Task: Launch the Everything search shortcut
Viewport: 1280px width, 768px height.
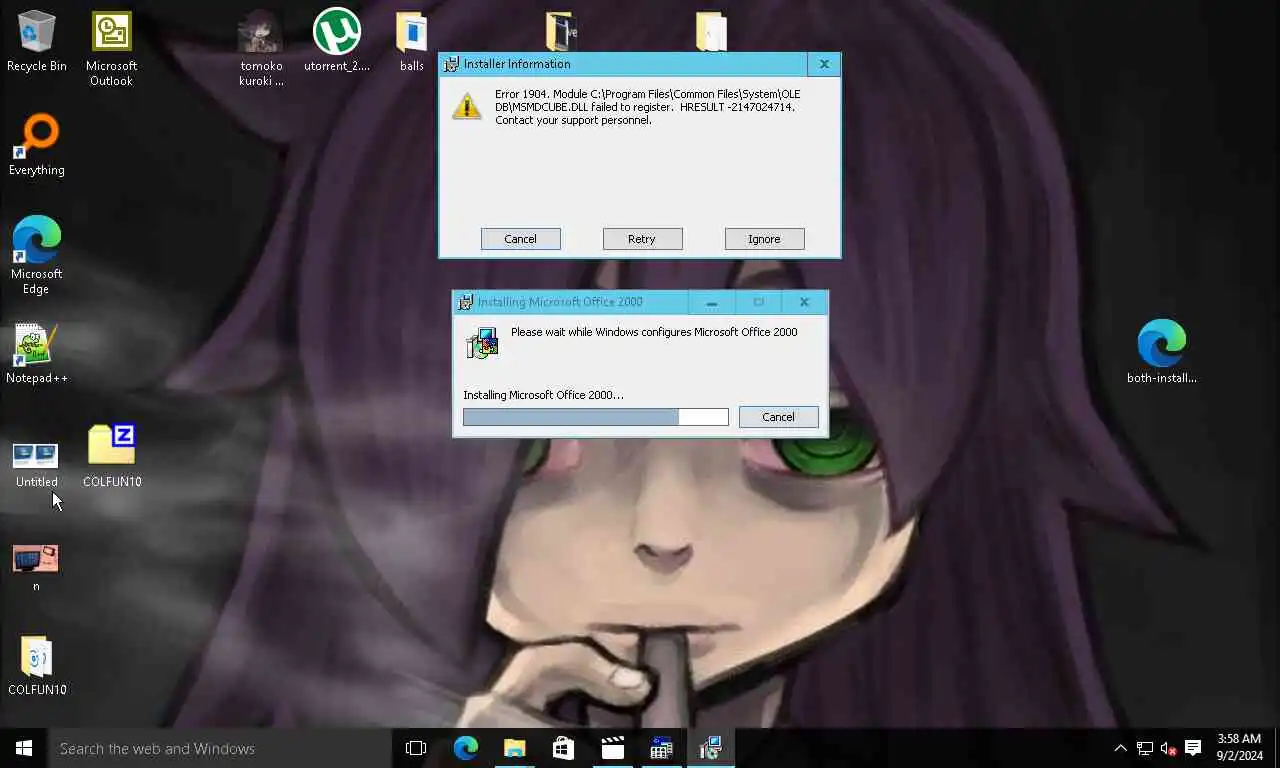Action: [37, 146]
